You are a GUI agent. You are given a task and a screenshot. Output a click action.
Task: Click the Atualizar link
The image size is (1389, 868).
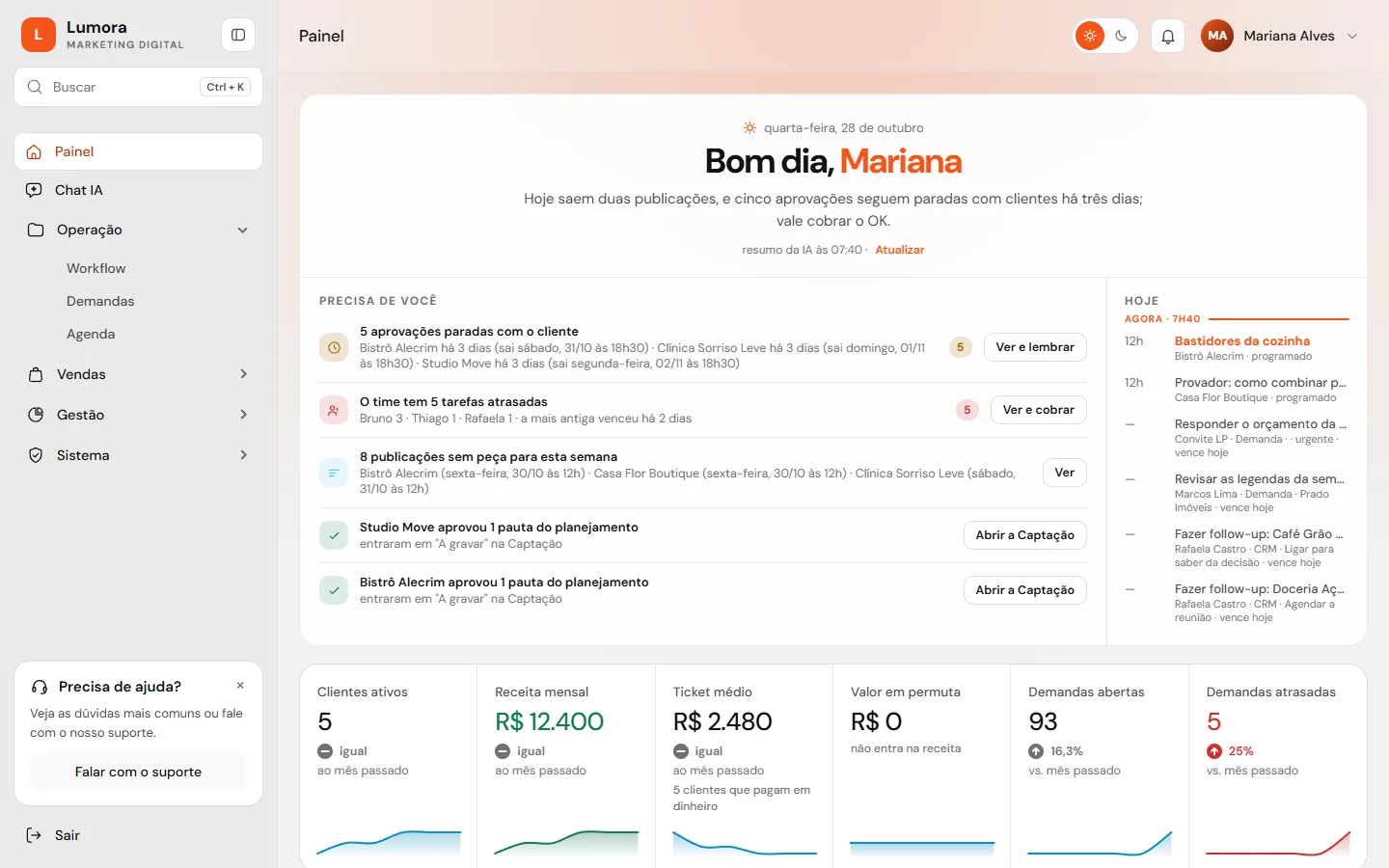[900, 250]
